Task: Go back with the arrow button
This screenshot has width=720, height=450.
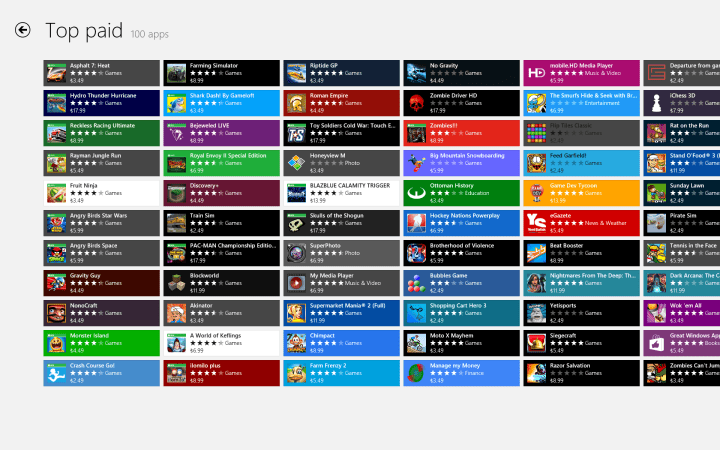Action: [22, 30]
